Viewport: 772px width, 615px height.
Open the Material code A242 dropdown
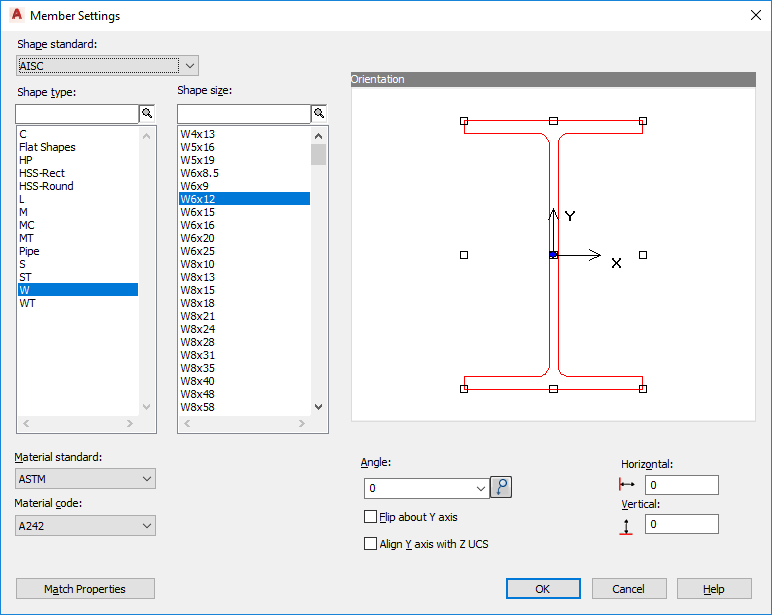[x=85, y=525]
